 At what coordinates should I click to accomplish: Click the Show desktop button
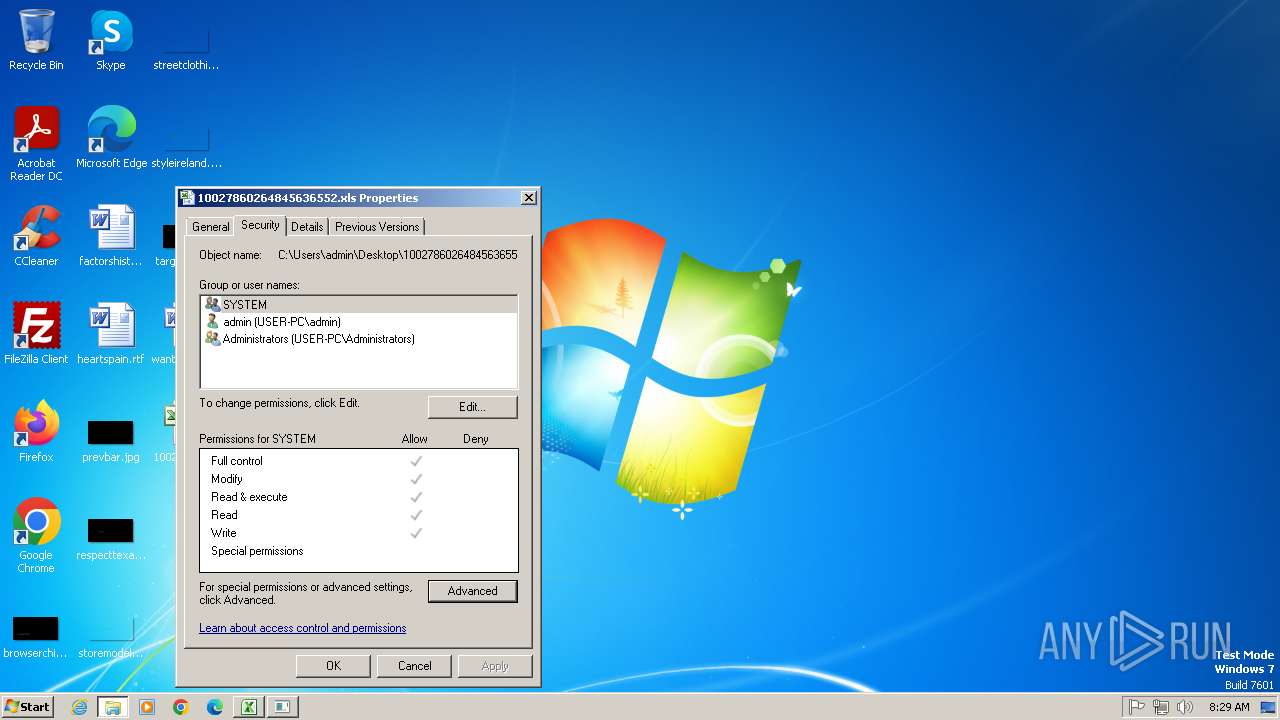[1268, 707]
